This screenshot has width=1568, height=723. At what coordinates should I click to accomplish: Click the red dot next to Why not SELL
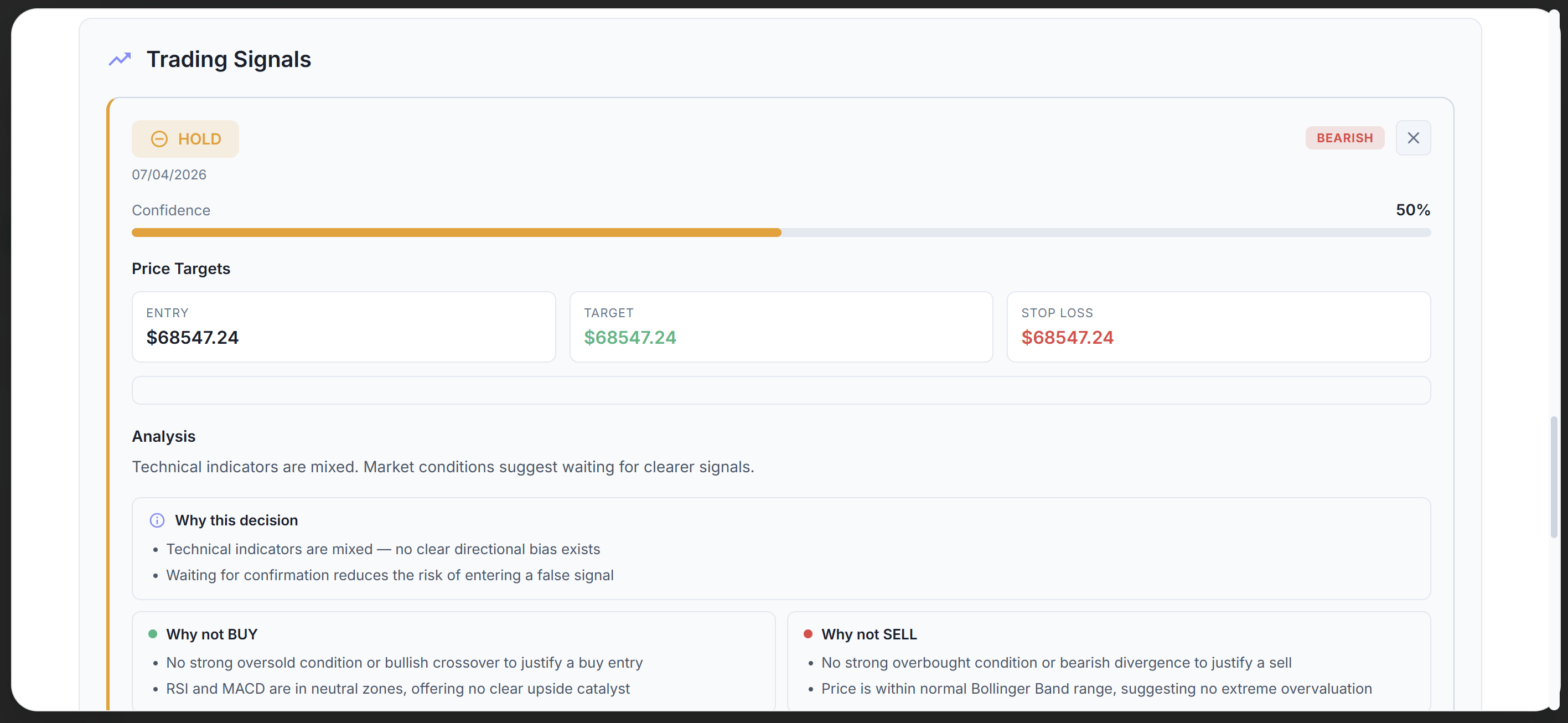tap(808, 634)
